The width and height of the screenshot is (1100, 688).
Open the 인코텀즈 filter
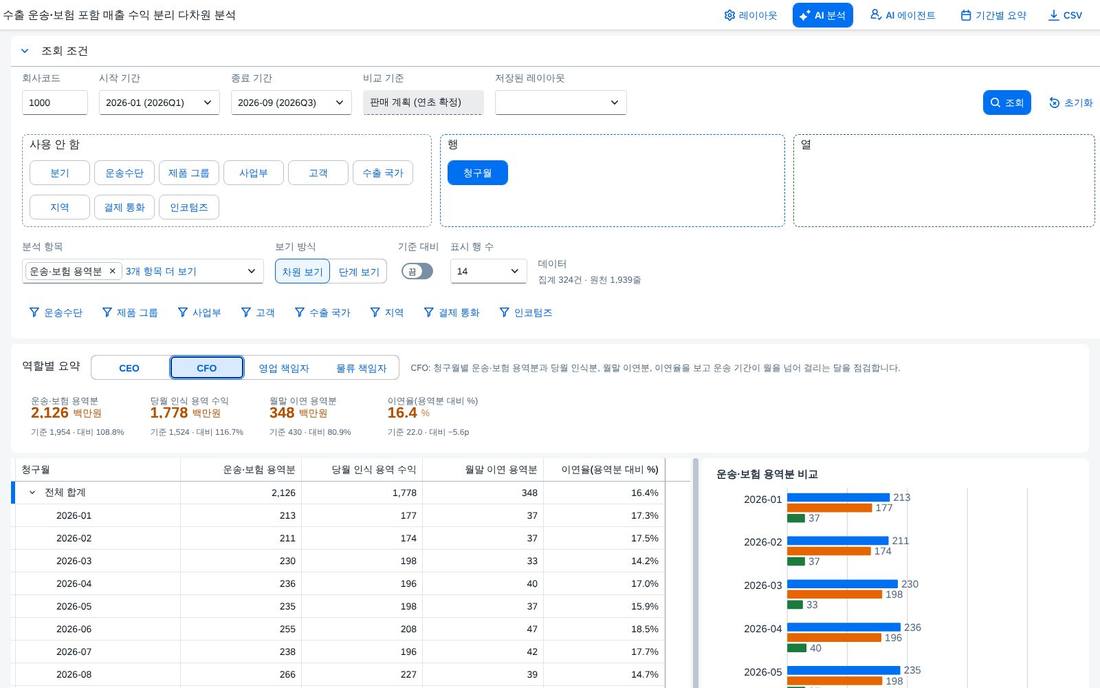pyautogui.click(x=525, y=312)
